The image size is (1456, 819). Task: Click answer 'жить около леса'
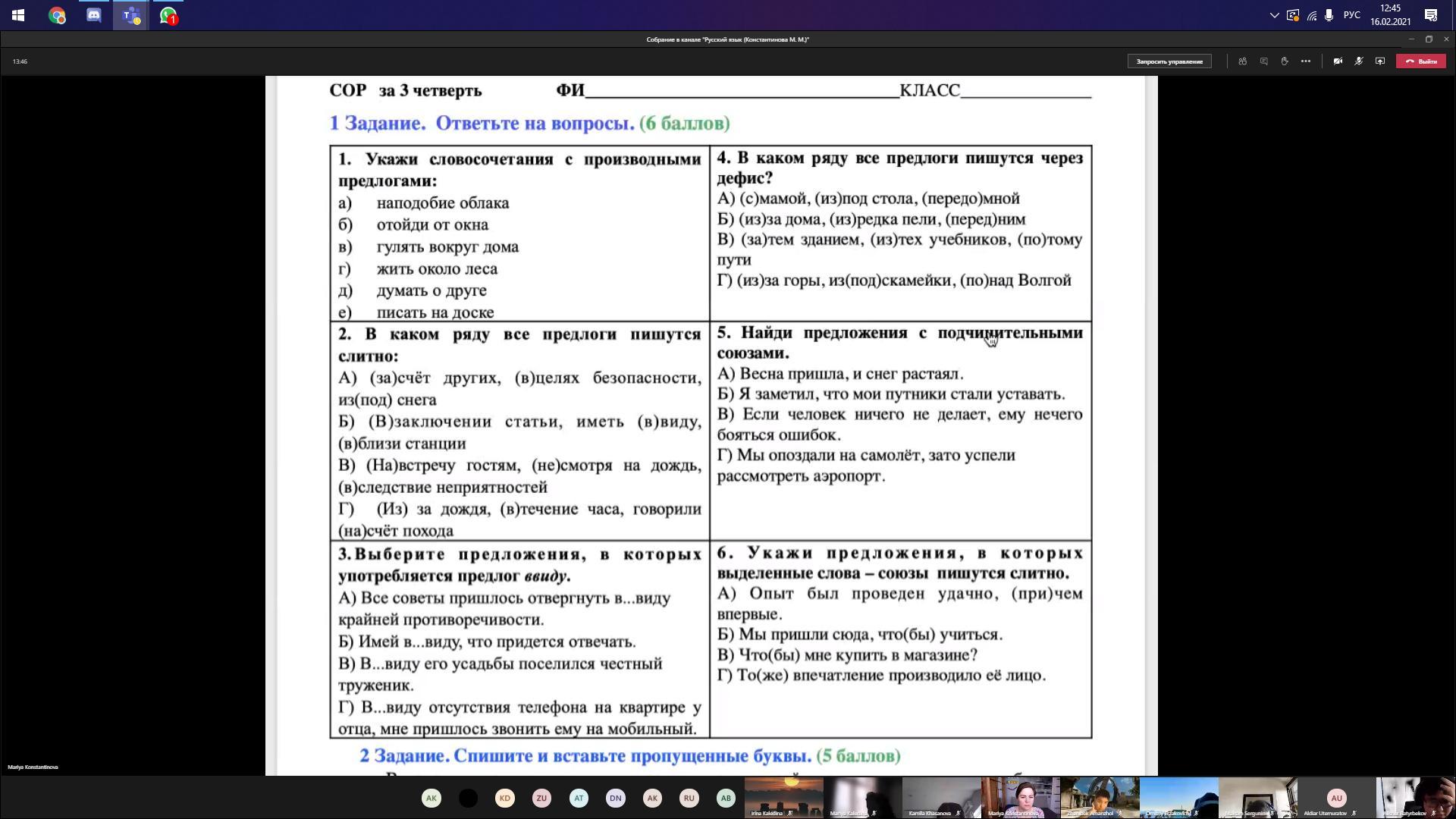(x=437, y=269)
